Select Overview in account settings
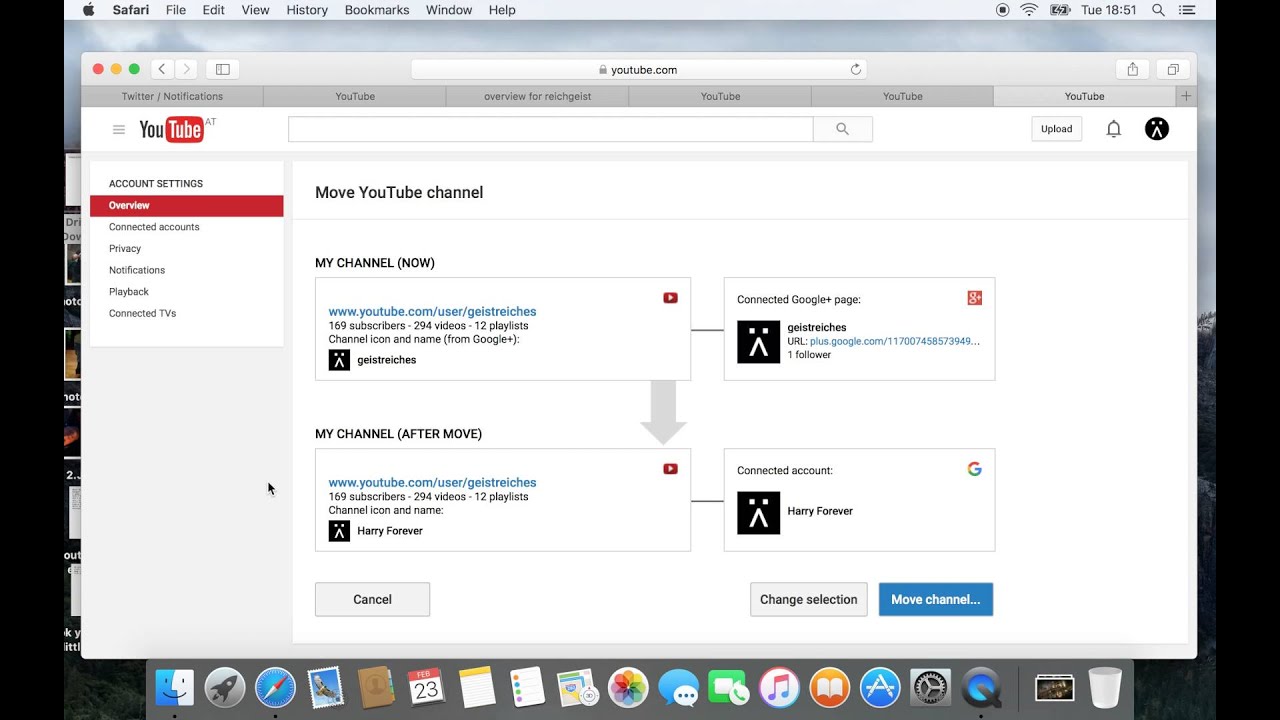Viewport: 1280px width, 720px height. tap(186, 206)
